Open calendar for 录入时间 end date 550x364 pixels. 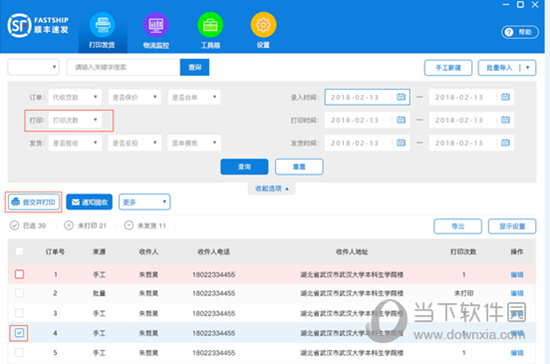coord(505,97)
